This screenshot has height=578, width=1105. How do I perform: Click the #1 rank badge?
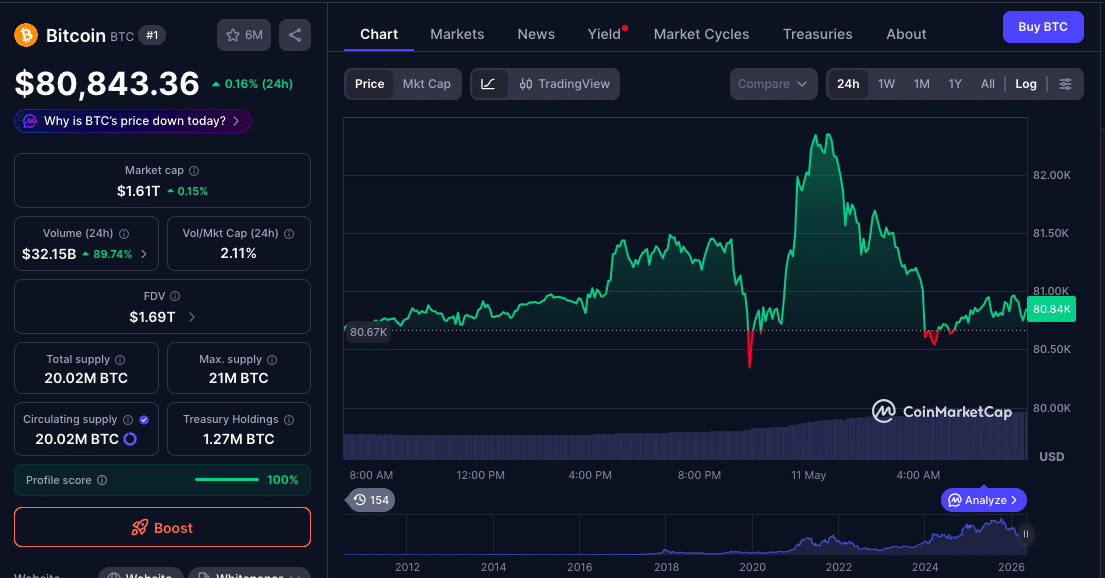152,35
